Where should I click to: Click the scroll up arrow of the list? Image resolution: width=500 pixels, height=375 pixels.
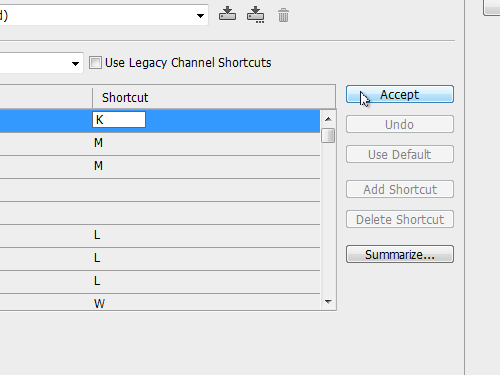coord(328,119)
